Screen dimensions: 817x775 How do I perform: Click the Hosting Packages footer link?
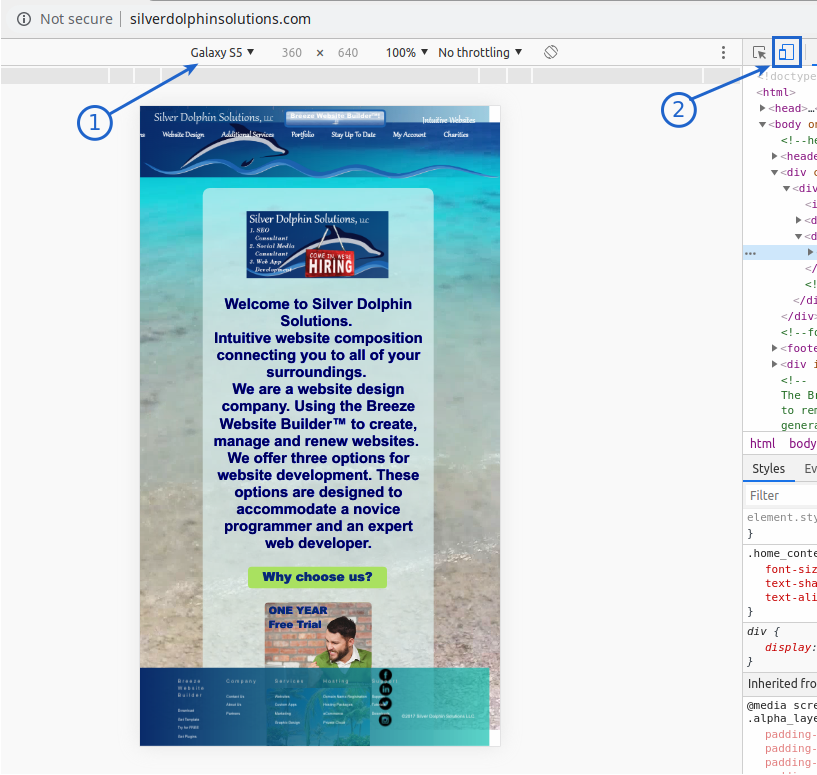pos(338,705)
